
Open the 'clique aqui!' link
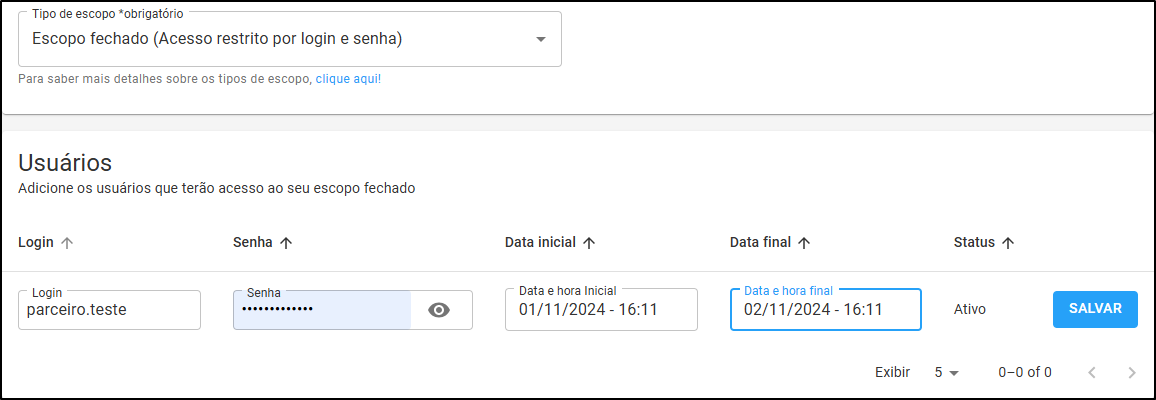click(348, 79)
